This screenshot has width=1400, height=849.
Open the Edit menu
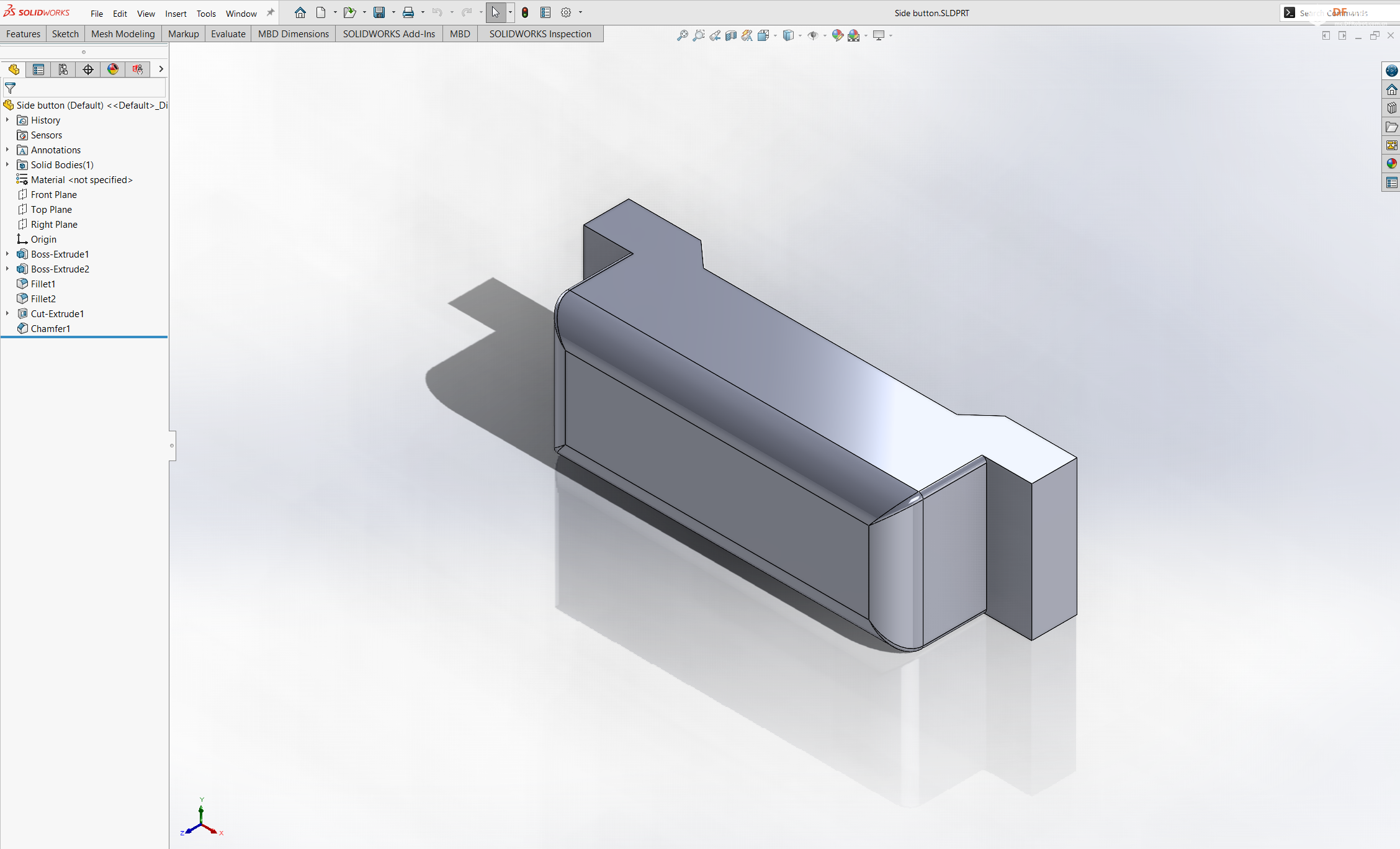point(120,14)
